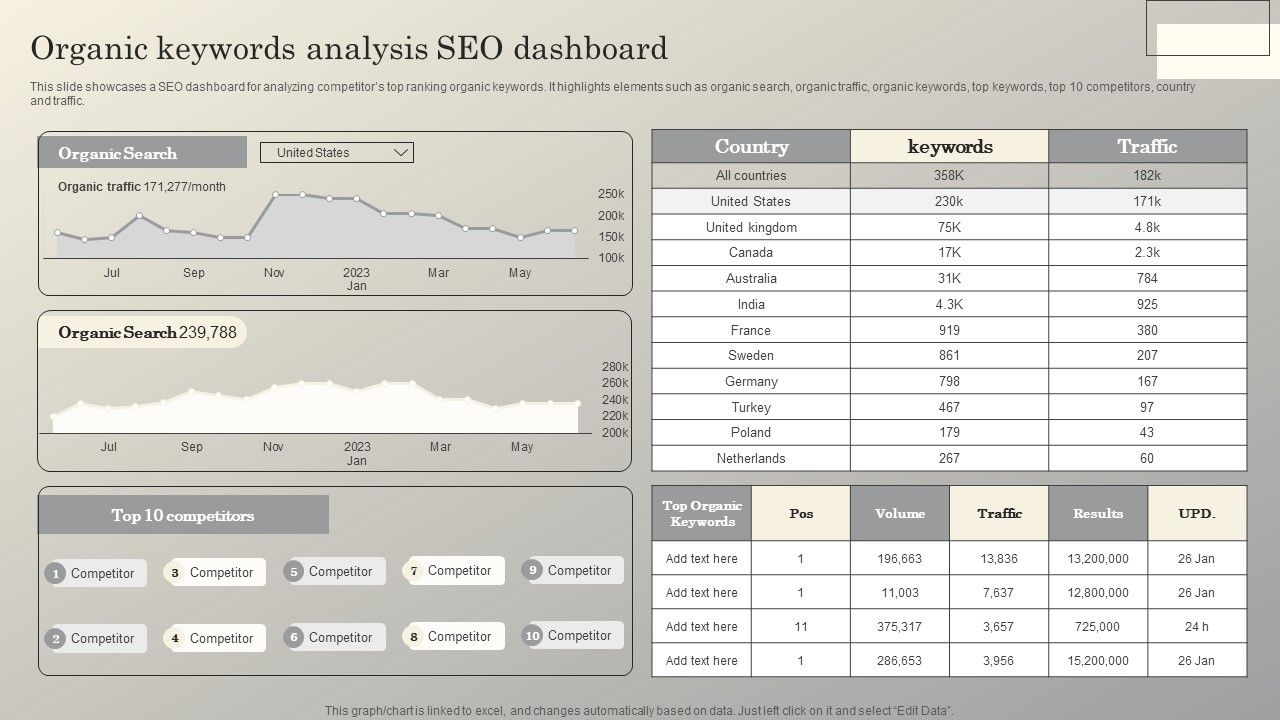Click the Traffic header in keywords table
Screen dimensions: 1280x720
click(x=999, y=513)
